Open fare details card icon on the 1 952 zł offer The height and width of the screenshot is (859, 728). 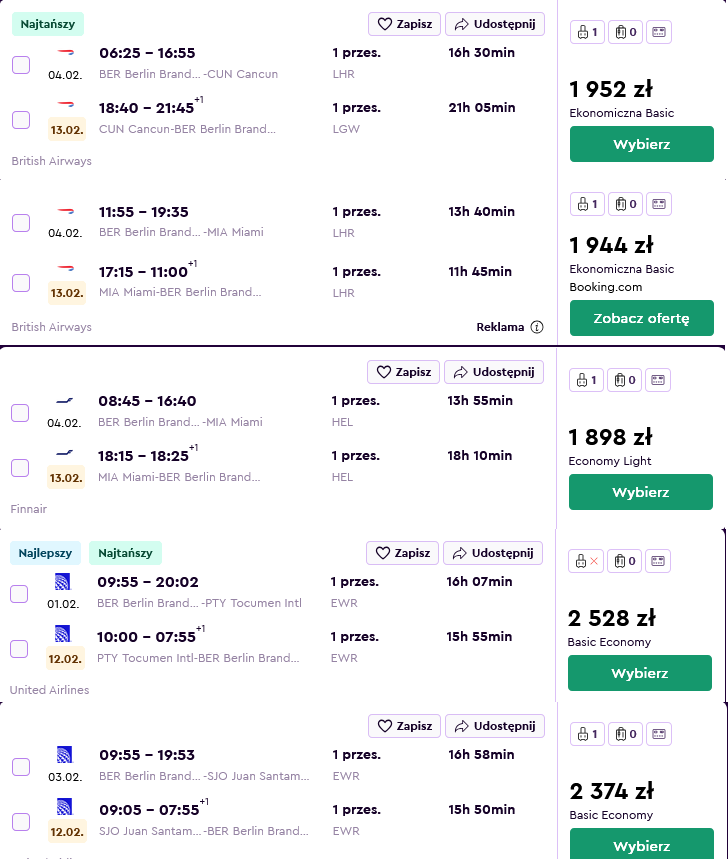659,32
